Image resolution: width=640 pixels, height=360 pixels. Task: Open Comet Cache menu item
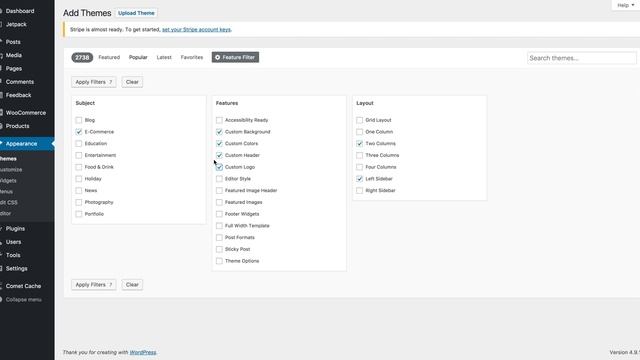[23, 286]
